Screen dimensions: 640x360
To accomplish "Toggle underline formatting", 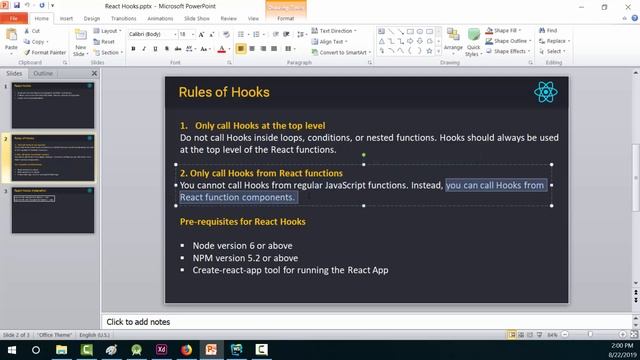I will (155, 49).
